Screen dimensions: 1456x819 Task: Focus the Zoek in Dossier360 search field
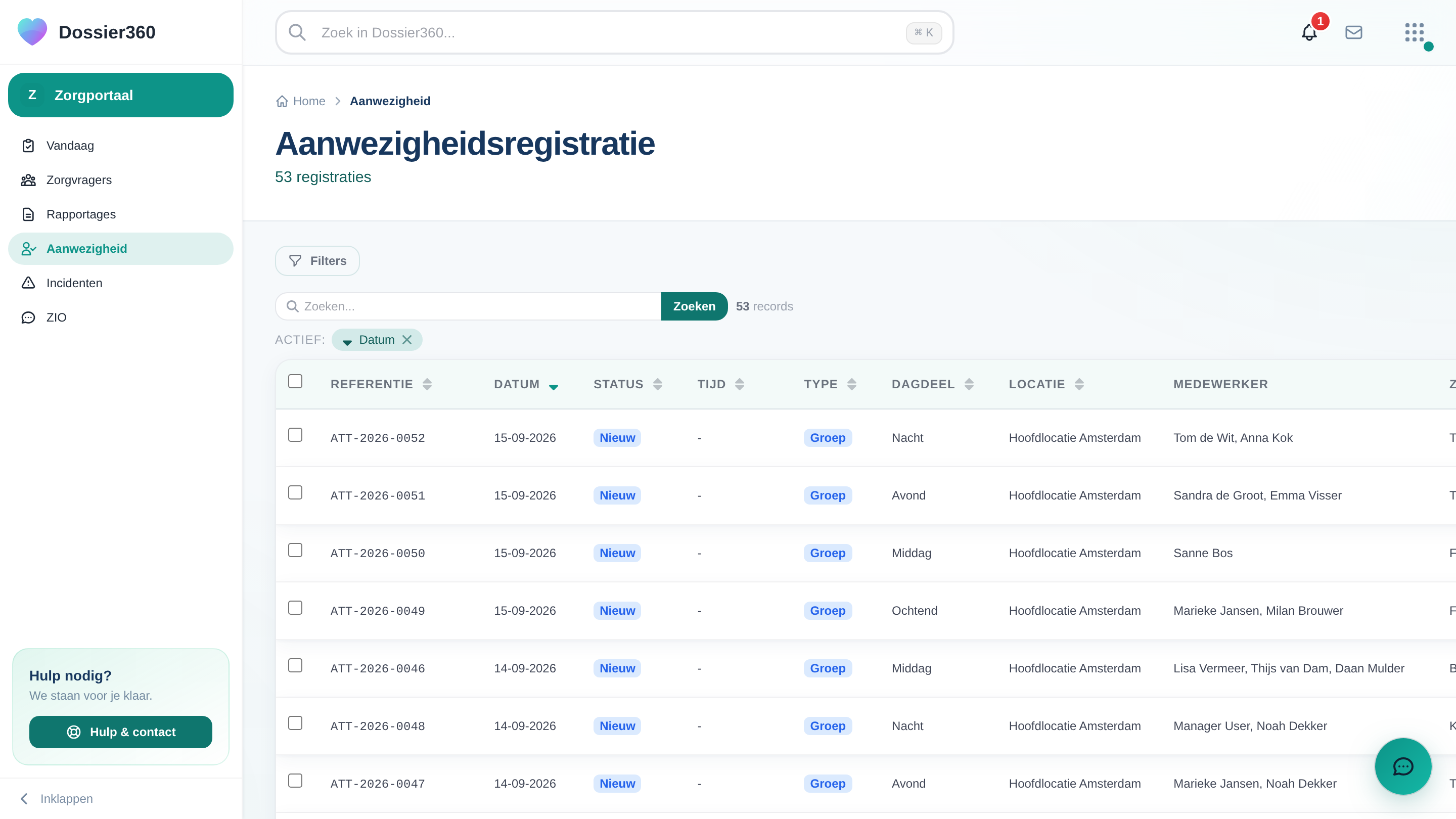click(x=614, y=32)
